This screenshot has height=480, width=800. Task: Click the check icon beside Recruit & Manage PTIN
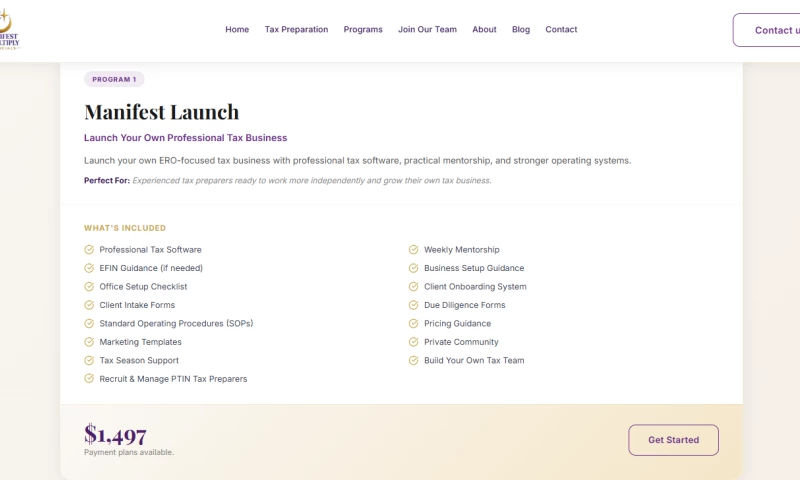click(x=89, y=378)
